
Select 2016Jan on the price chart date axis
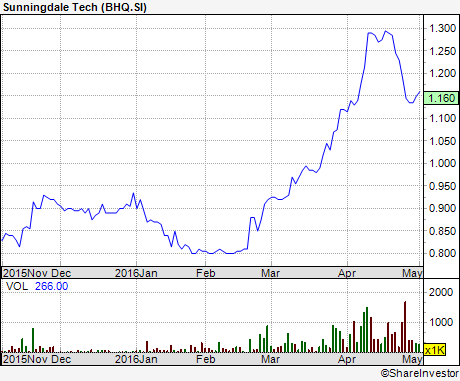click(136, 273)
